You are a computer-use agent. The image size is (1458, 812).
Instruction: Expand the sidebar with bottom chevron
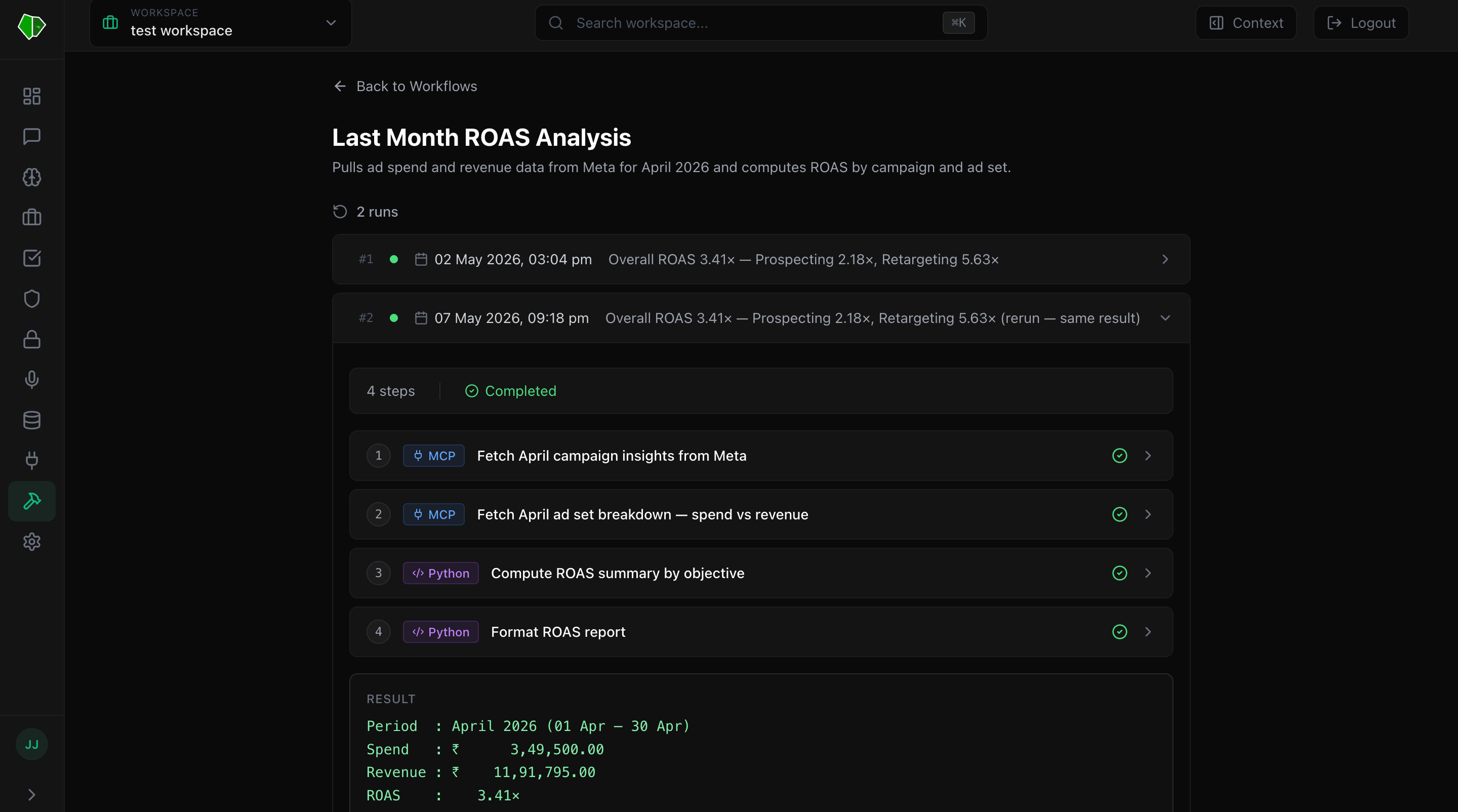coord(32,795)
